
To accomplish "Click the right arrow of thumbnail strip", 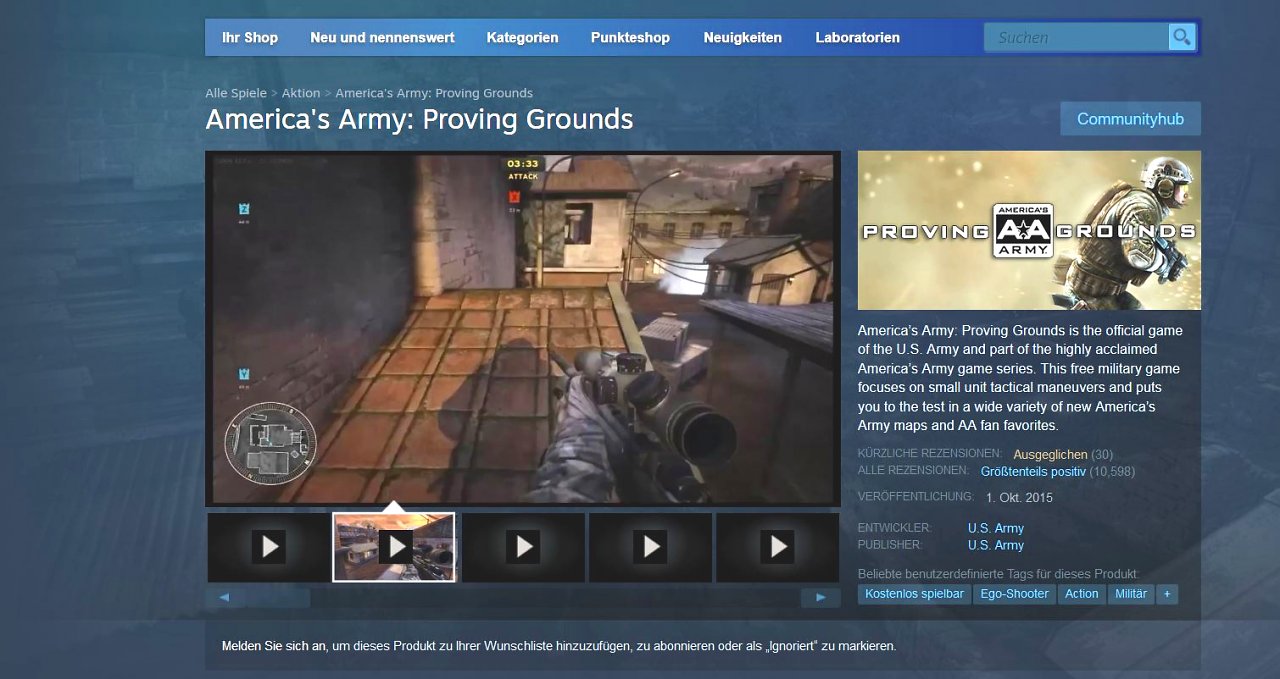I will coord(820,597).
